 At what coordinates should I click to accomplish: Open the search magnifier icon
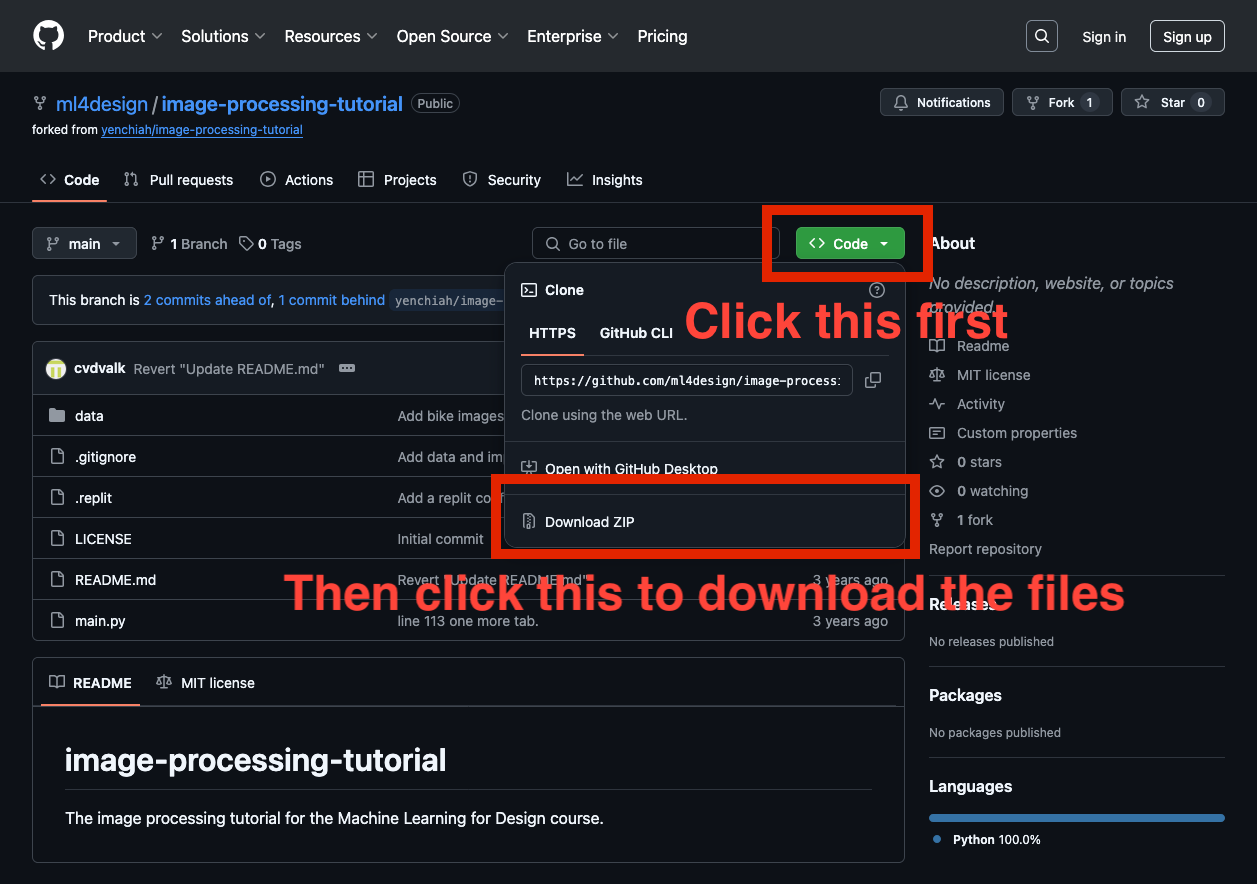(x=1041, y=36)
